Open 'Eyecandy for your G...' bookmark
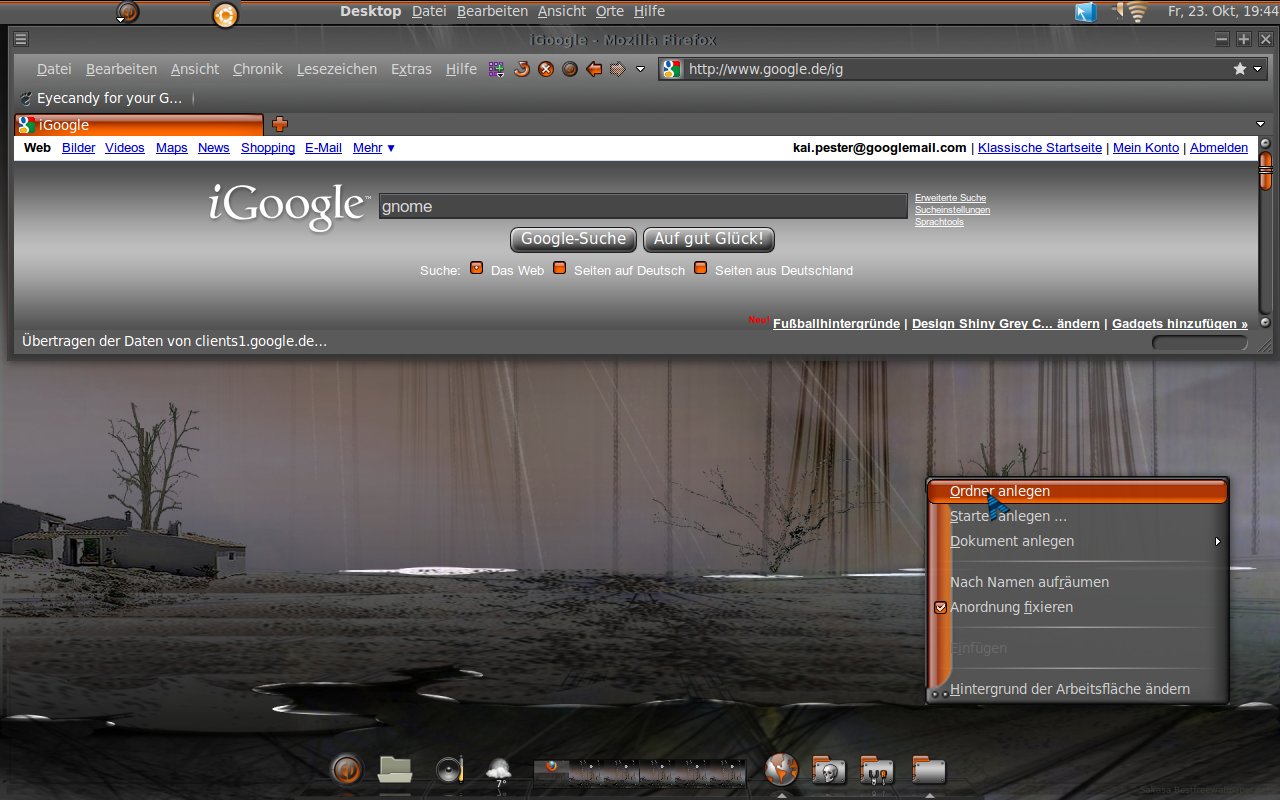 click(101, 98)
